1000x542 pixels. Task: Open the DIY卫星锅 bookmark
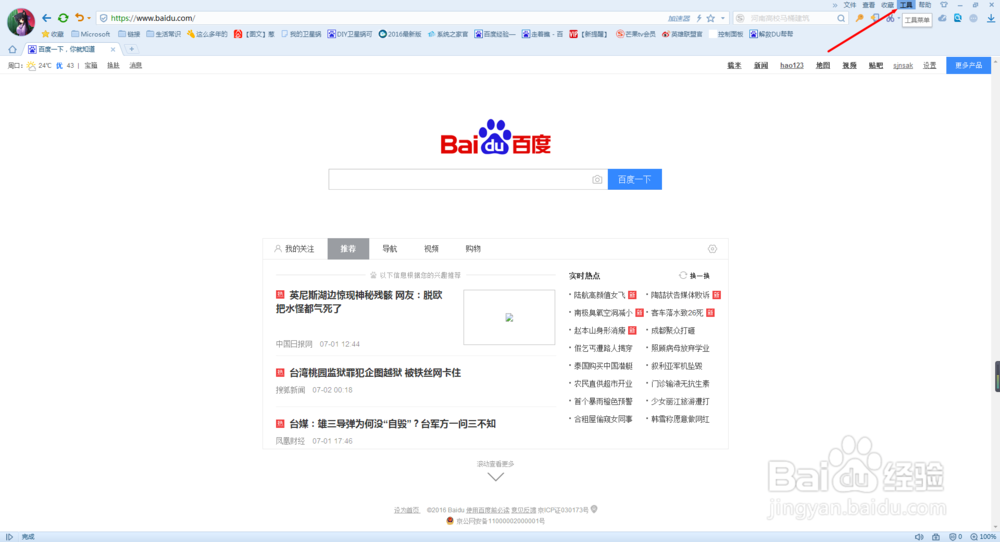(x=349, y=34)
